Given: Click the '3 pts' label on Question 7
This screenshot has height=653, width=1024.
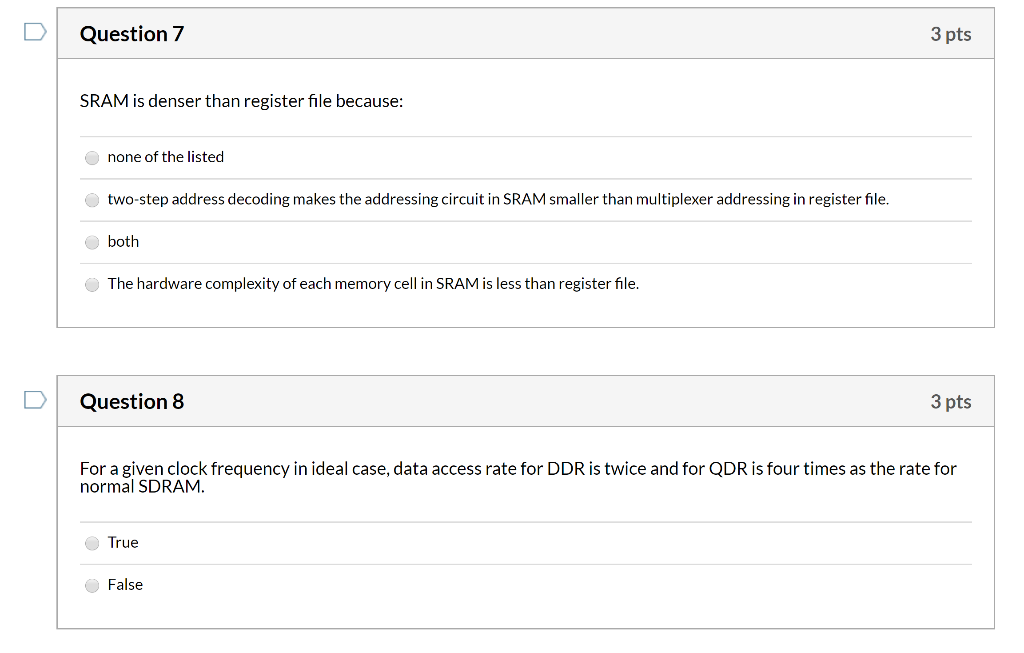Looking at the screenshot, I should (x=949, y=33).
